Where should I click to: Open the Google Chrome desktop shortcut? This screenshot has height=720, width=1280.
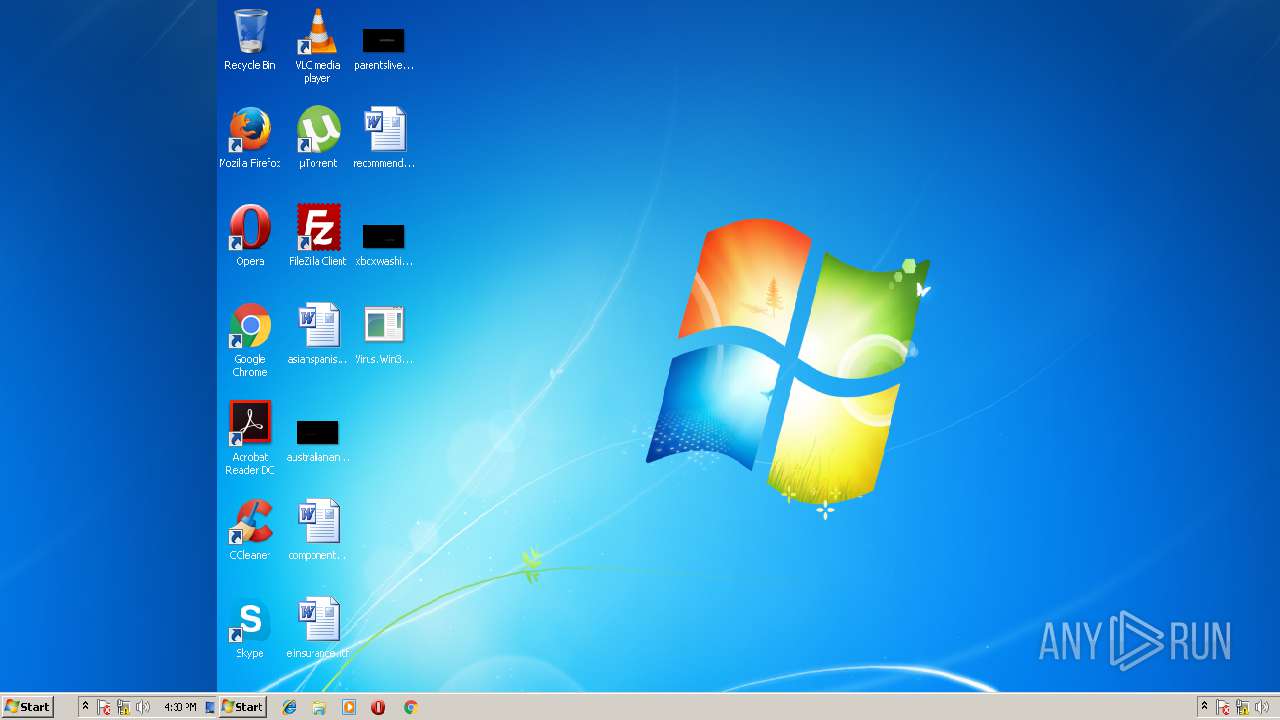point(250,340)
